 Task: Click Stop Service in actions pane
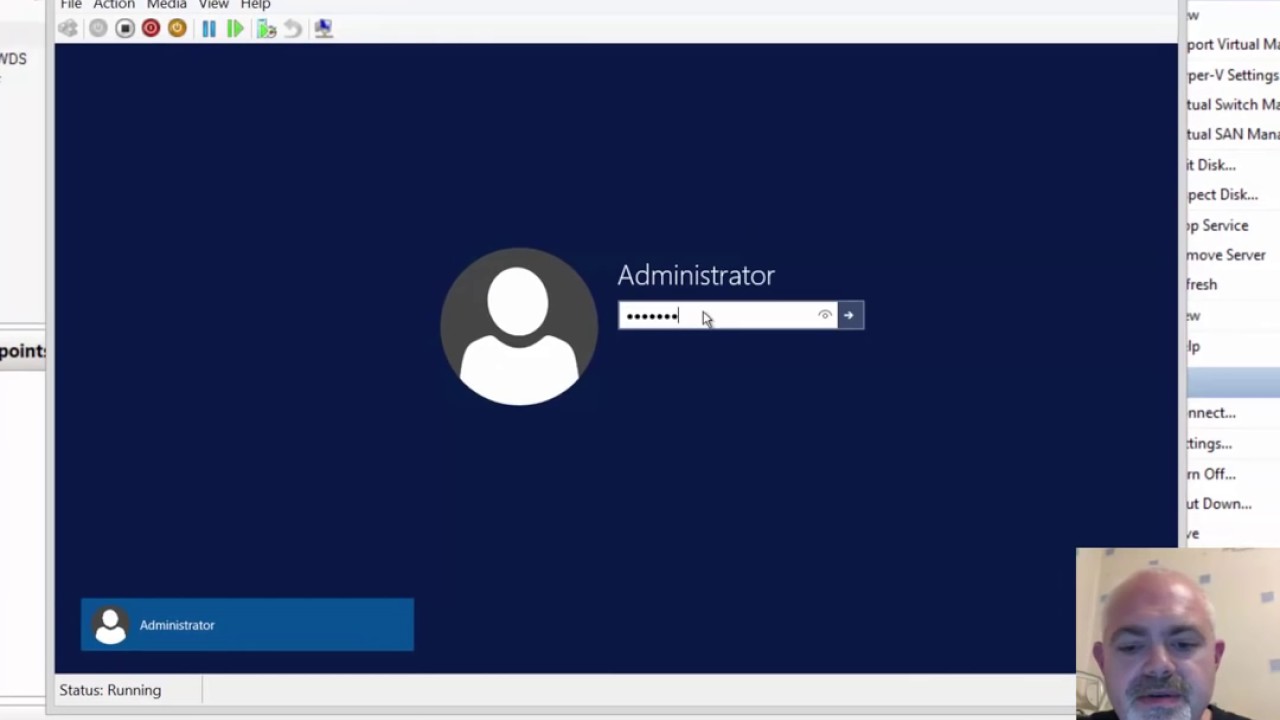(x=1218, y=225)
